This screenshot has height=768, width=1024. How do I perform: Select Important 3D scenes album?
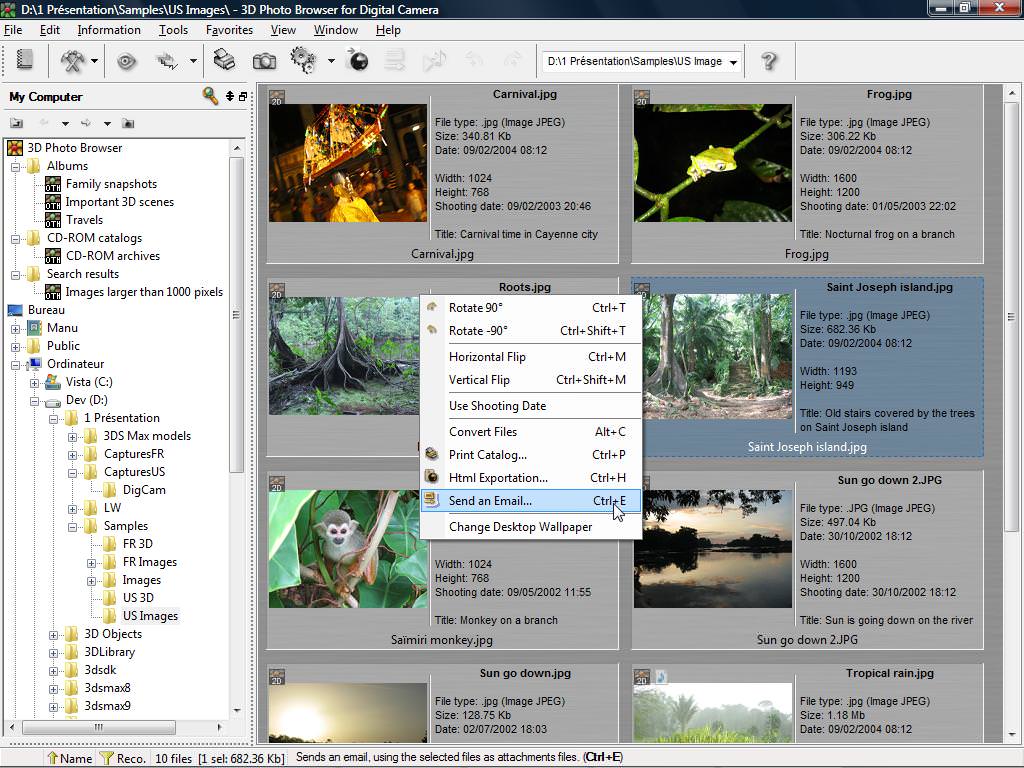[x=120, y=202]
